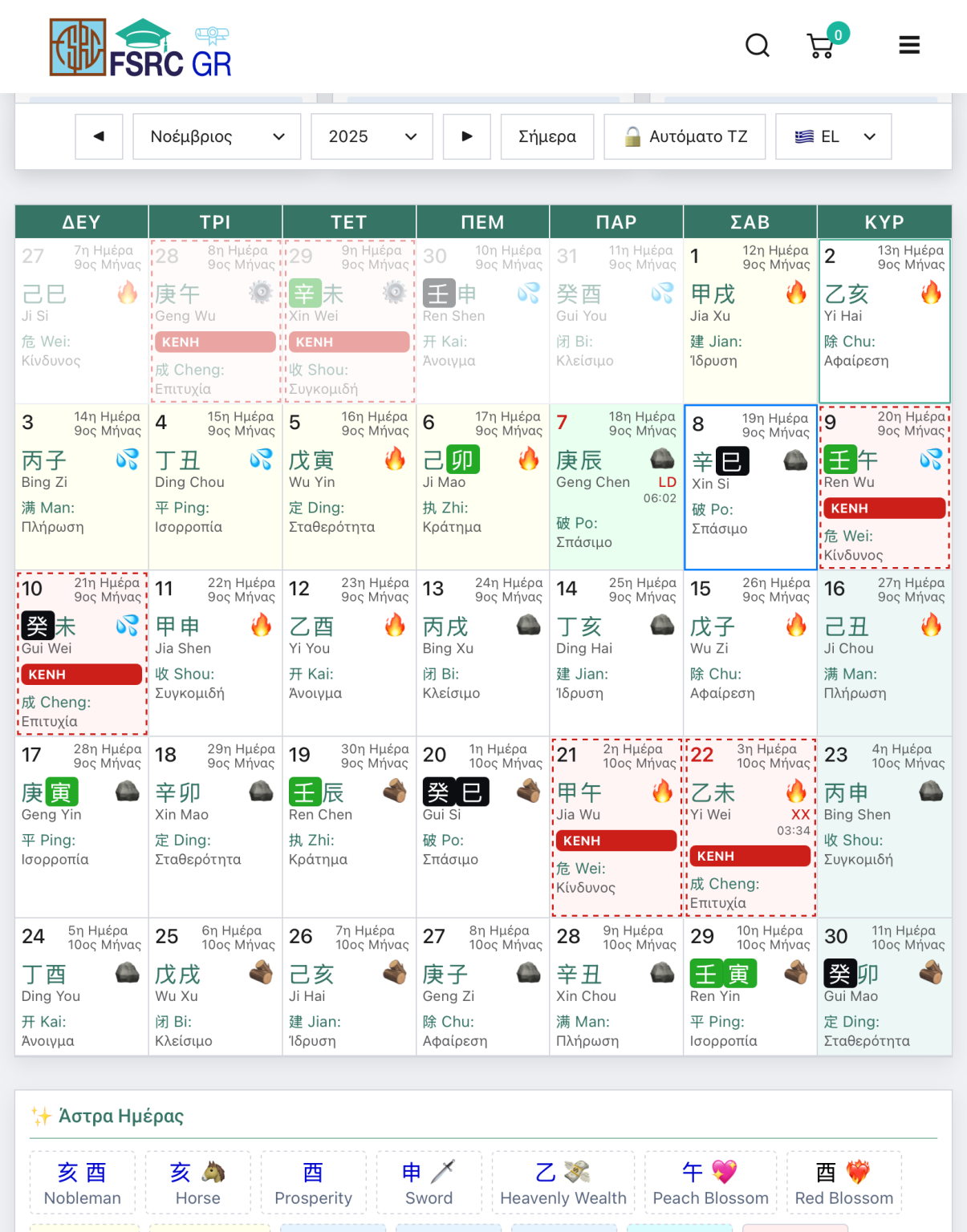967x1232 pixels.
Task: Select the Nobleman day star
Action: (x=83, y=1183)
